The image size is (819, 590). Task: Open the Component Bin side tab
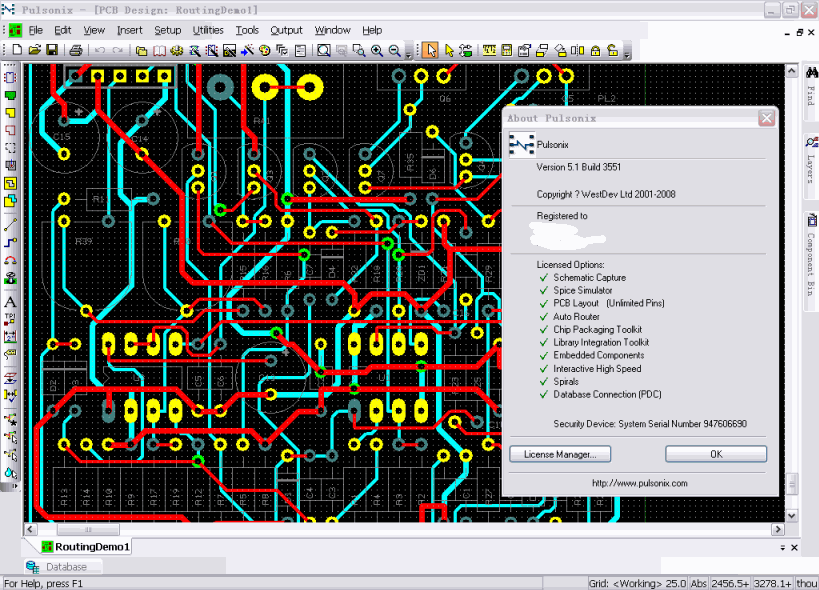(x=811, y=254)
